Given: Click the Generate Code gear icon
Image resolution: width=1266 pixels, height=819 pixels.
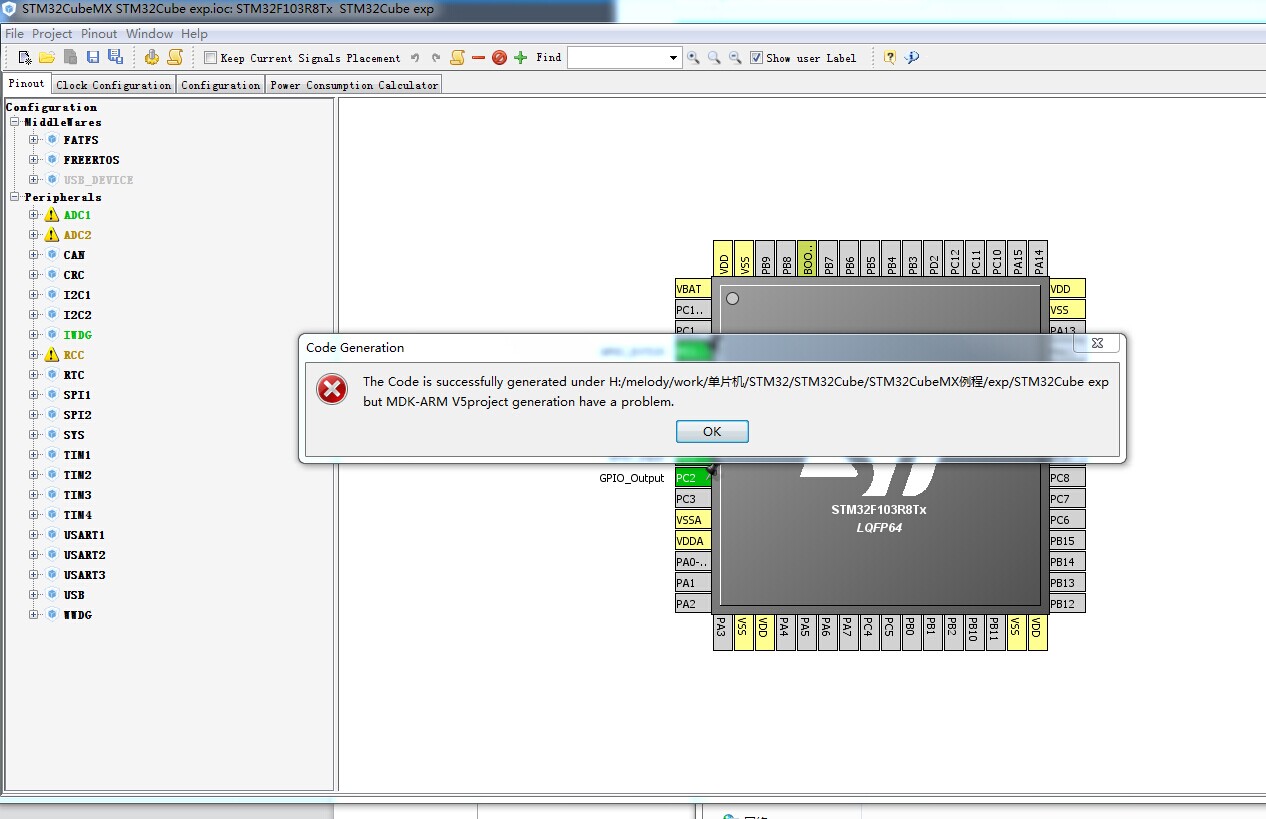Looking at the screenshot, I should click(152, 57).
